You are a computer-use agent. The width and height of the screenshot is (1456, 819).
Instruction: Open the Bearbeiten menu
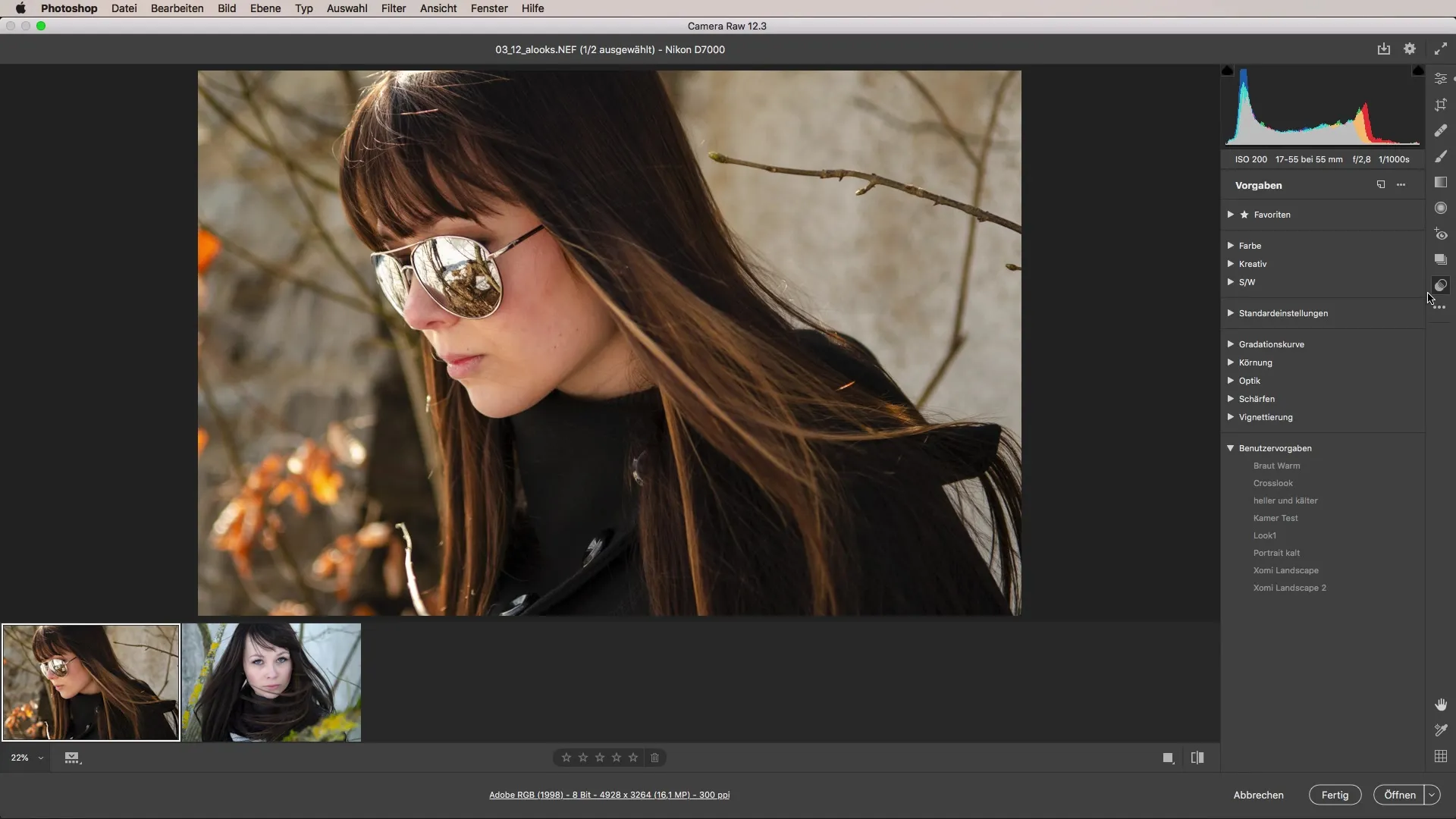pyautogui.click(x=177, y=8)
